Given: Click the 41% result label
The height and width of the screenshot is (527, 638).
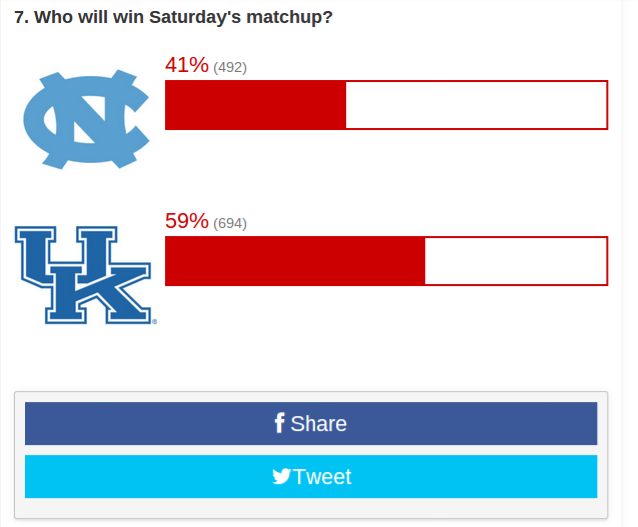Looking at the screenshot, I should 187,65.
